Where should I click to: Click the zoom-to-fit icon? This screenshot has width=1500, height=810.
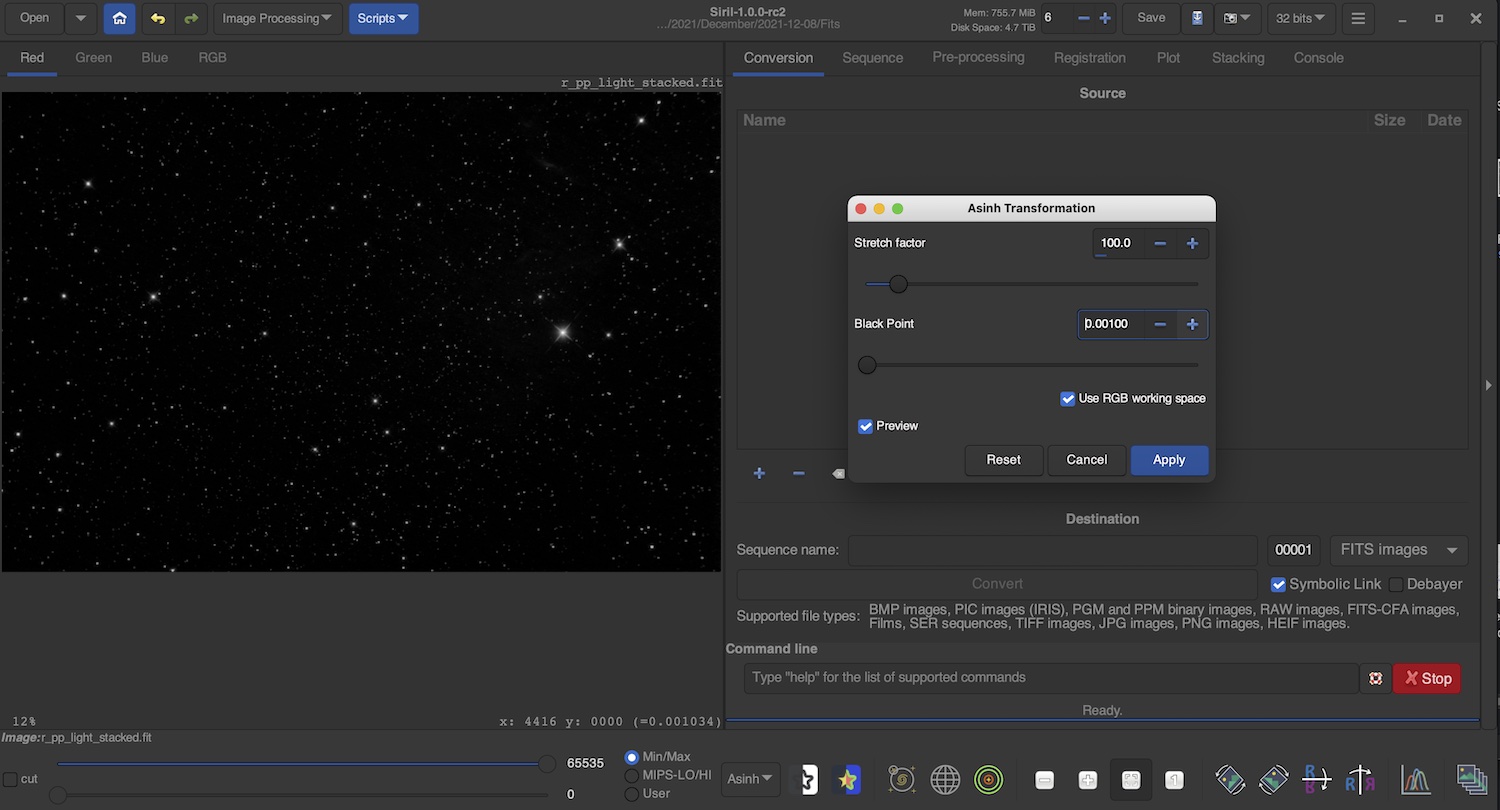1131,779
